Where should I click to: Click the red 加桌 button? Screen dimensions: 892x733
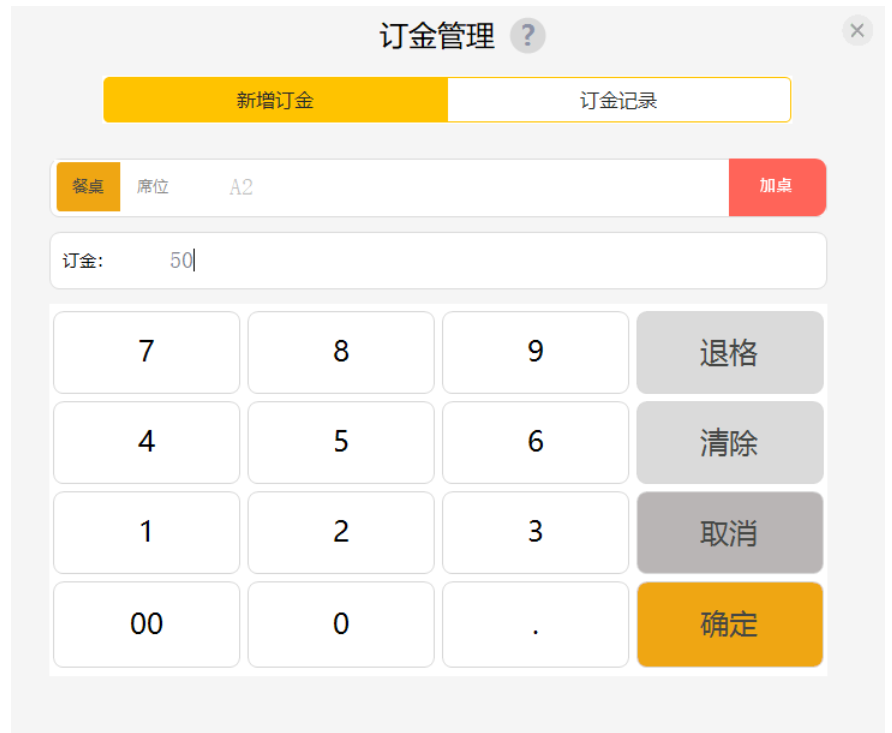777,187
